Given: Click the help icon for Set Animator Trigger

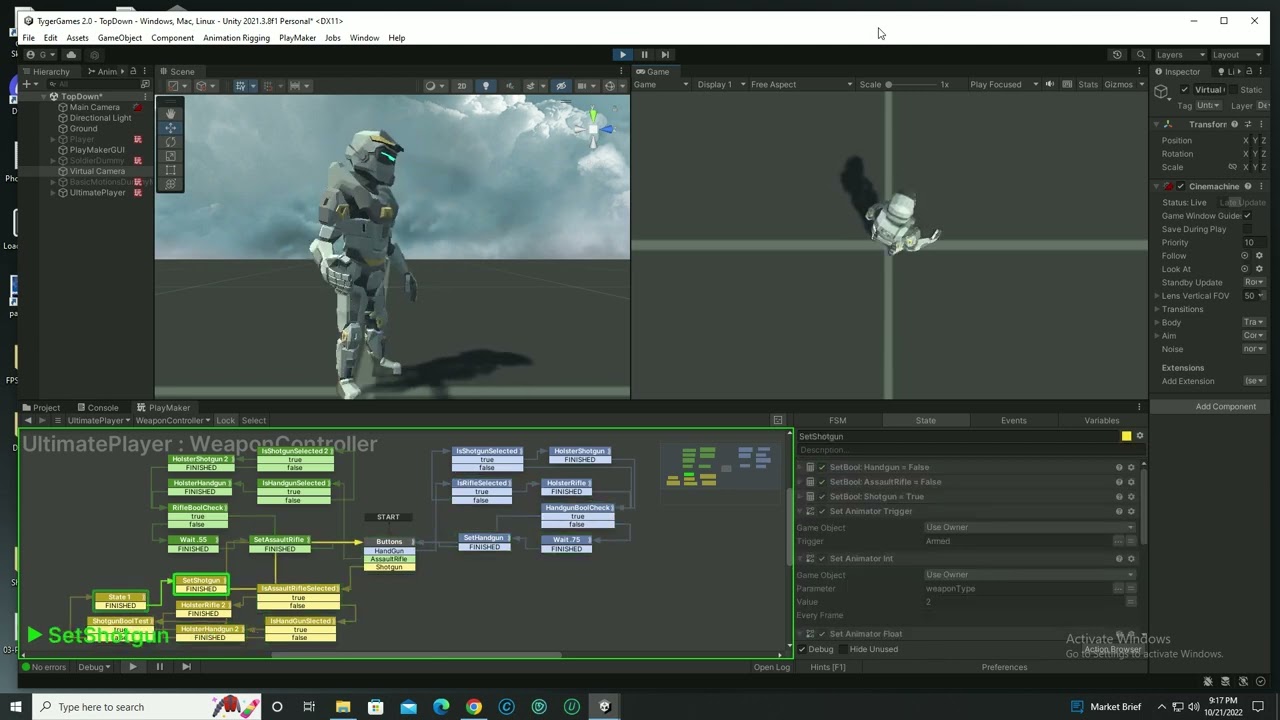Looking at the screenshot, I should point(1119,511).
